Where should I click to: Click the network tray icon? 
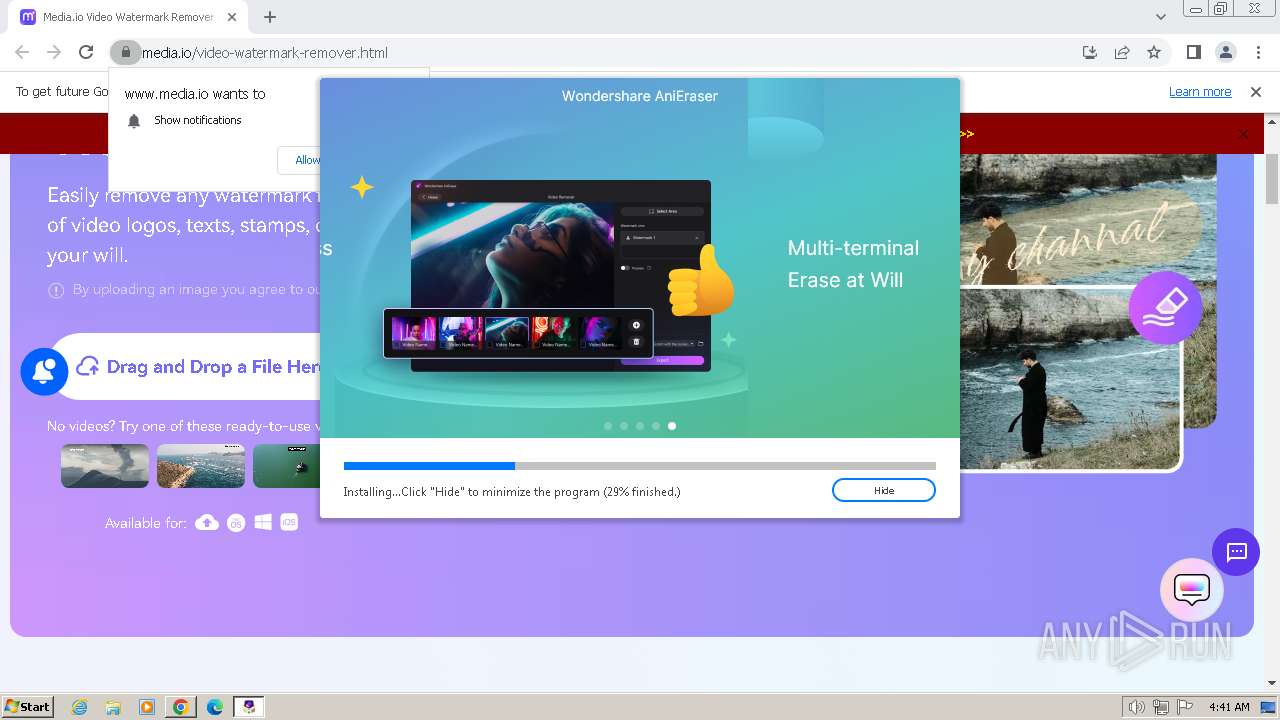click(x=1161, y=707)
